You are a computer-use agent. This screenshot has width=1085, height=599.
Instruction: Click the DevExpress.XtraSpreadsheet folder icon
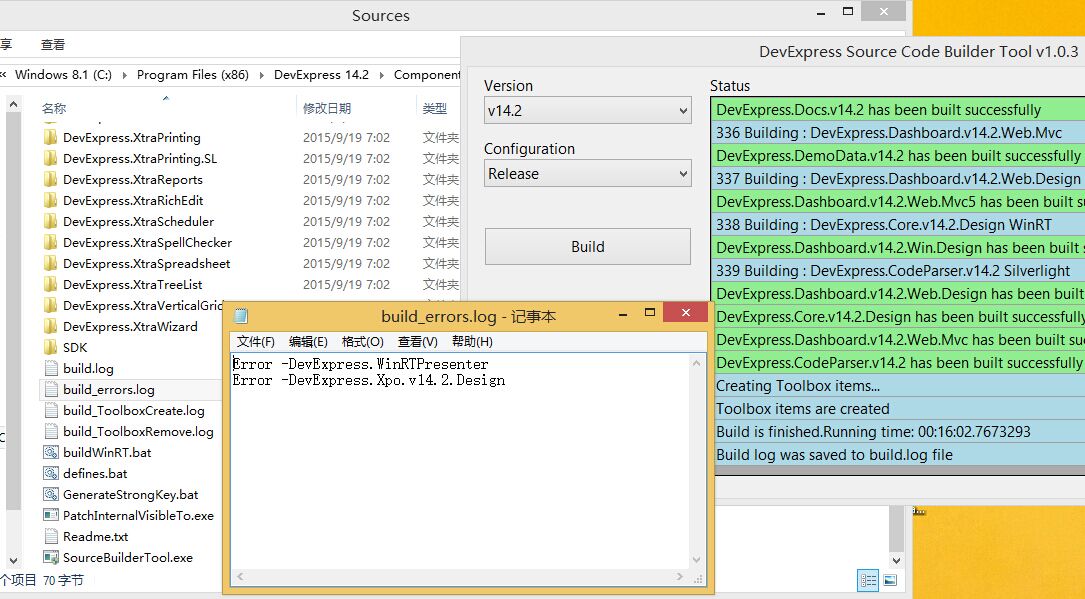pos(51,263)
